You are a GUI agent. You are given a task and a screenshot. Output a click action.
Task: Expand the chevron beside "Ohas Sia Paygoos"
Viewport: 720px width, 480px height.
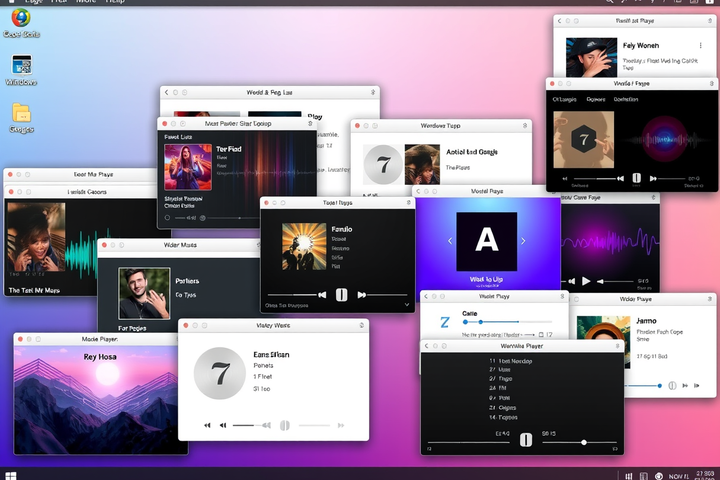coord(406,305)
